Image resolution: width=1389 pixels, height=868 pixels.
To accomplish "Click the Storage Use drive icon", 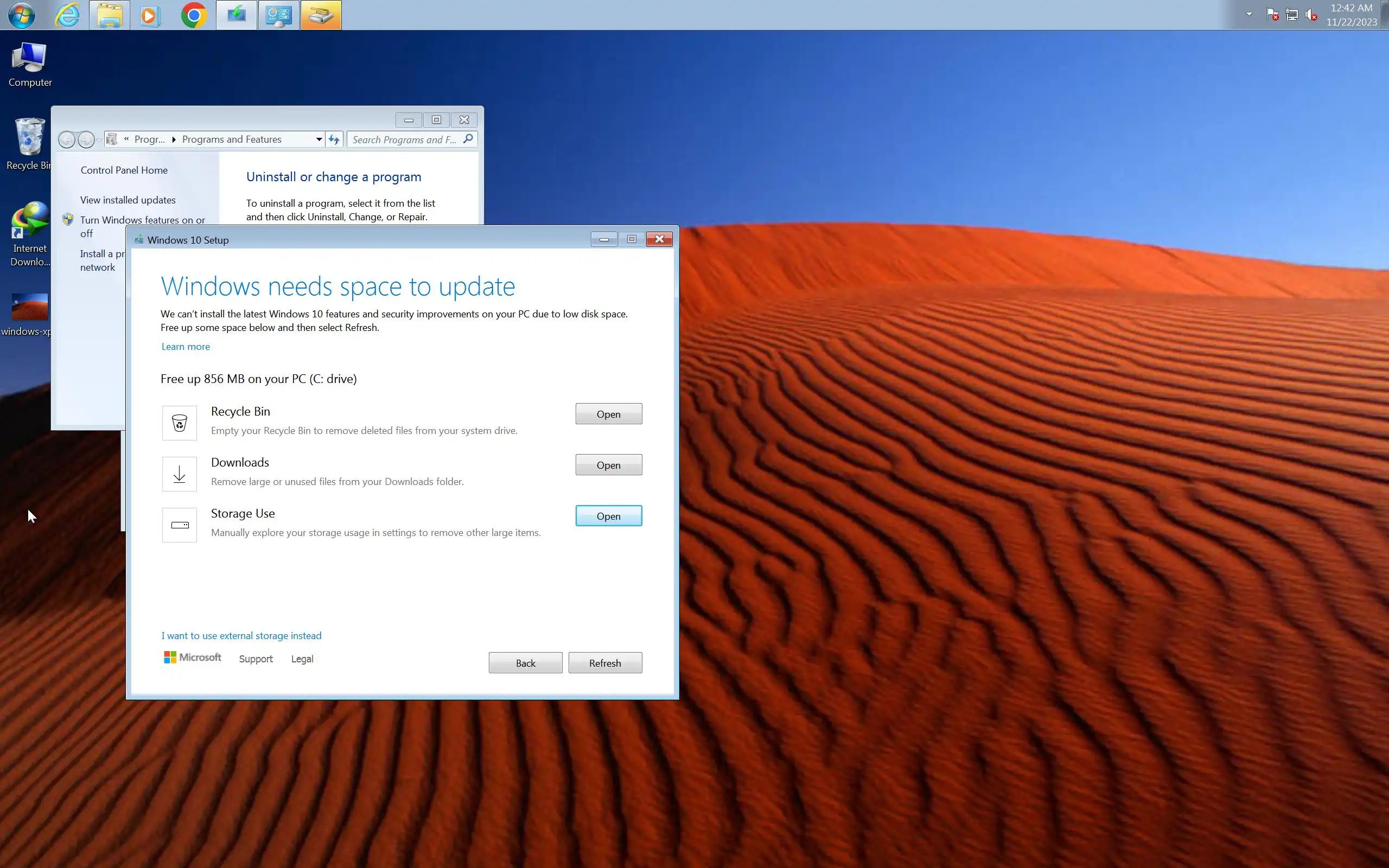I will [180, 525].
